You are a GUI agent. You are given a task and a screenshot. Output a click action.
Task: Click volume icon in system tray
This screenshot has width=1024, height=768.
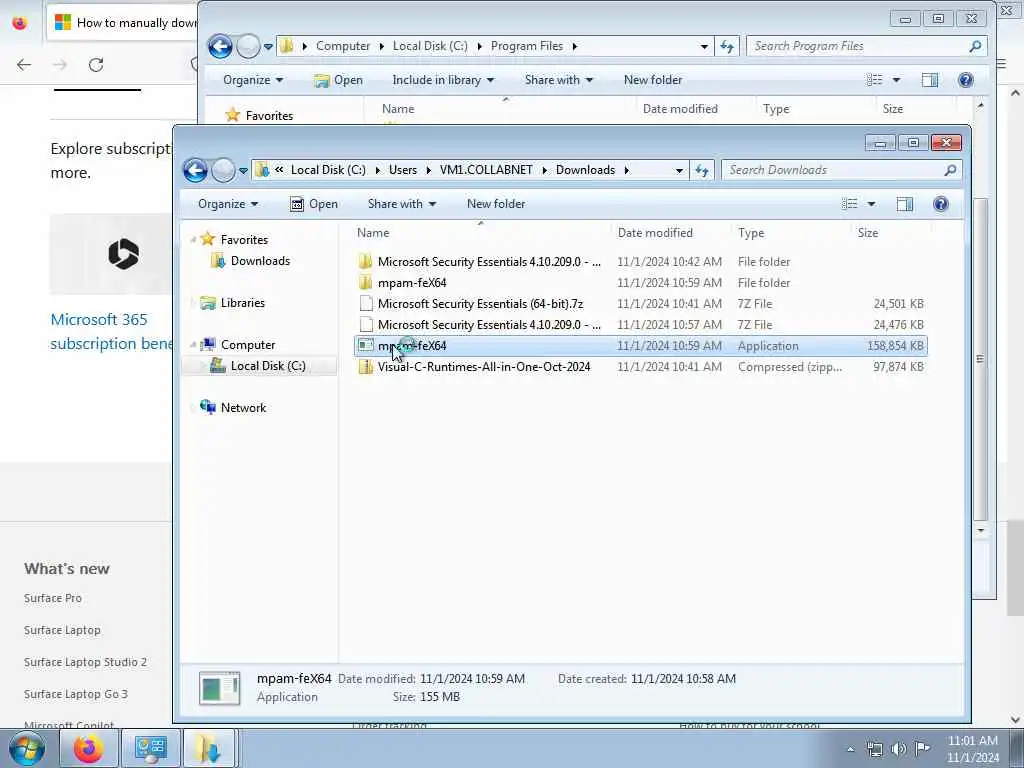[899, 749]
